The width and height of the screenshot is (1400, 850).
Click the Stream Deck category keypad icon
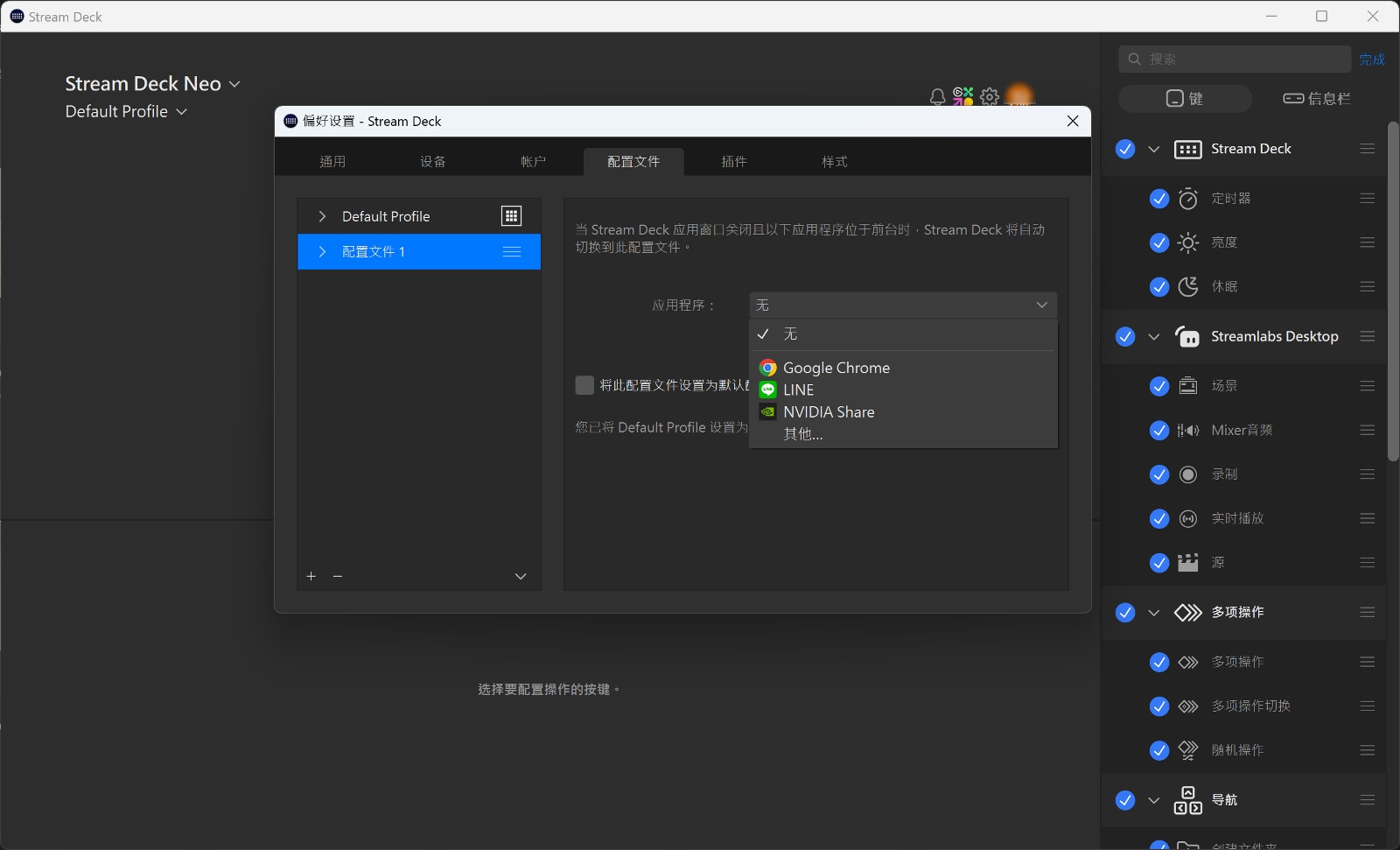click(1187, 150)
